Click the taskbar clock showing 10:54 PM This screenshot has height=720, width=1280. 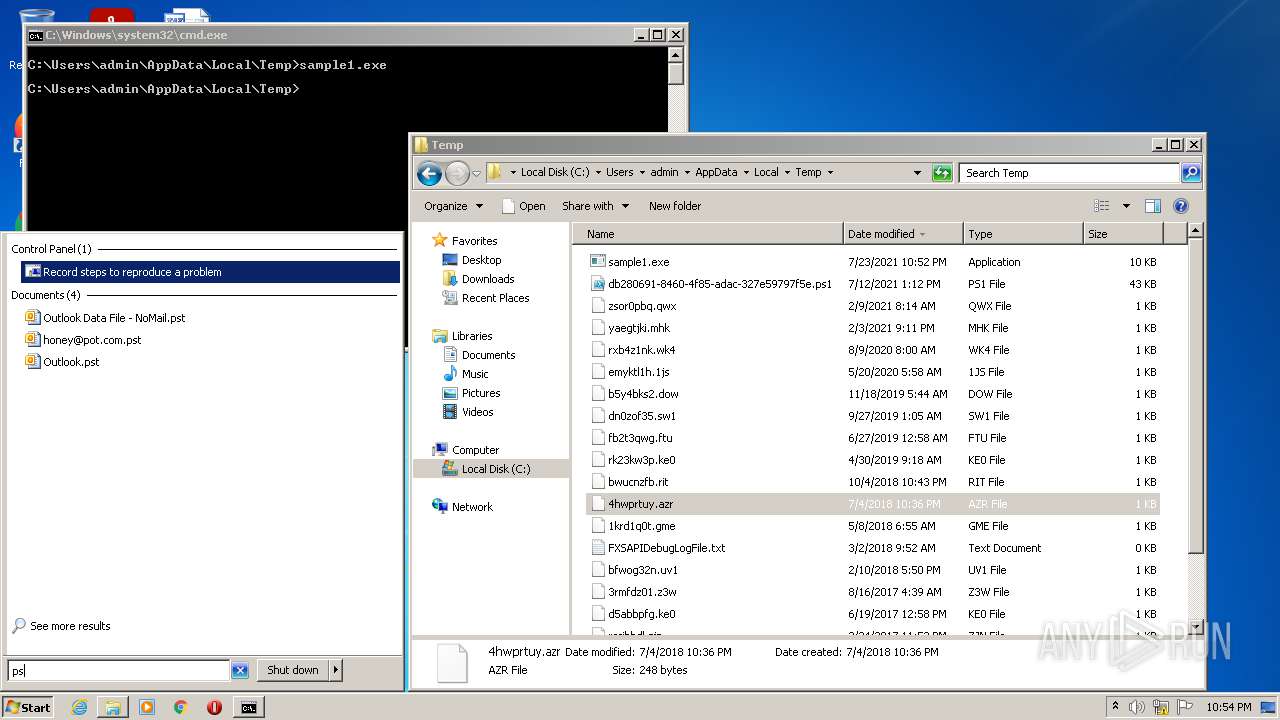click(x=1227, y=707)
